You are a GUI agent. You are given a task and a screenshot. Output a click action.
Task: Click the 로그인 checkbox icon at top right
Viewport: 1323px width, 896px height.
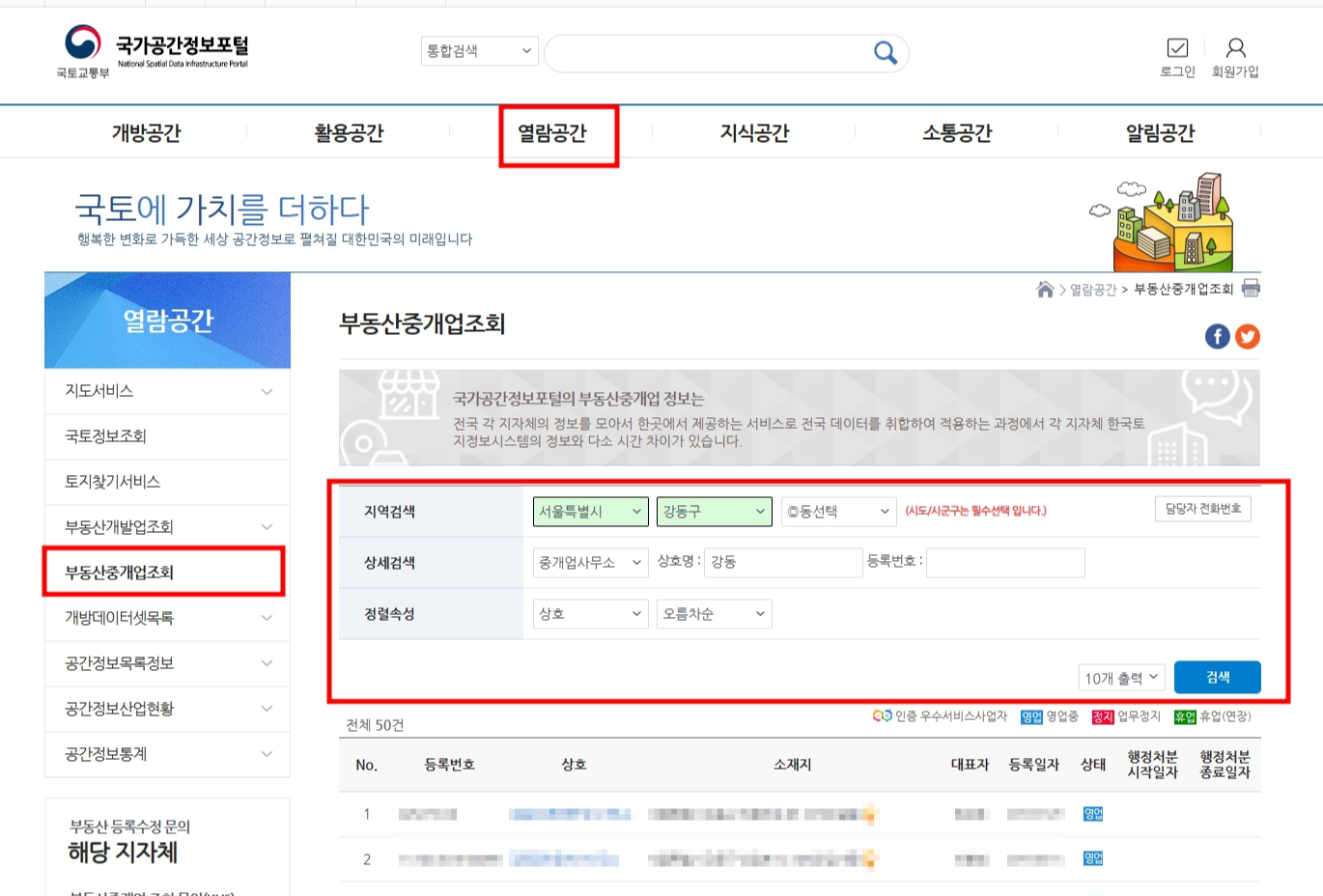[1178, 45]
